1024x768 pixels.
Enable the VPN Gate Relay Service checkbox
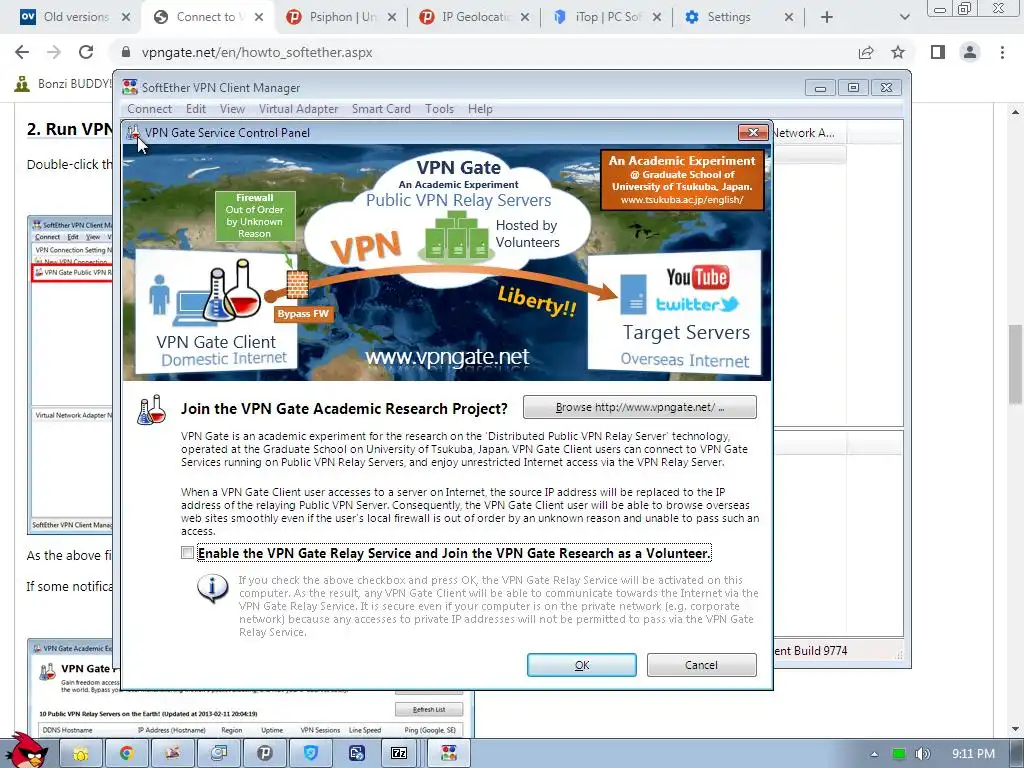(x=187, y=553)
